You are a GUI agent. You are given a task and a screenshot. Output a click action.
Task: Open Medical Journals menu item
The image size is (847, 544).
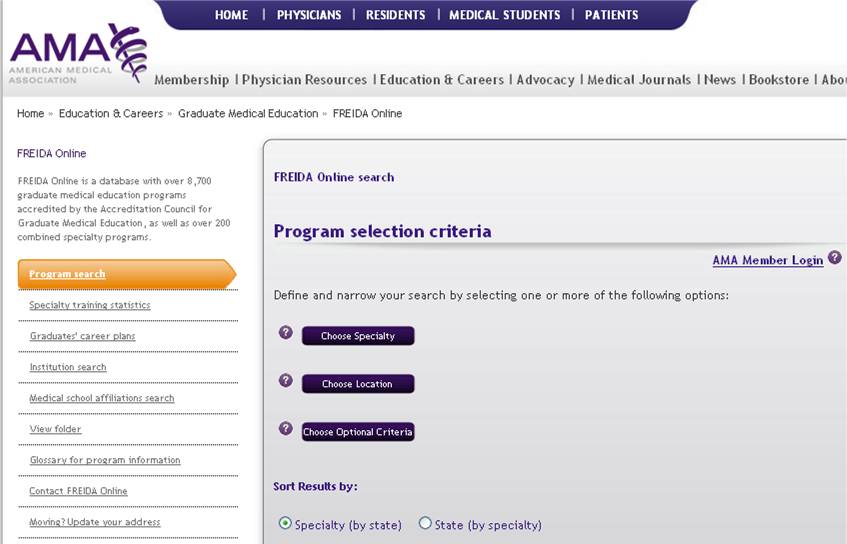(x=639, y=80)
